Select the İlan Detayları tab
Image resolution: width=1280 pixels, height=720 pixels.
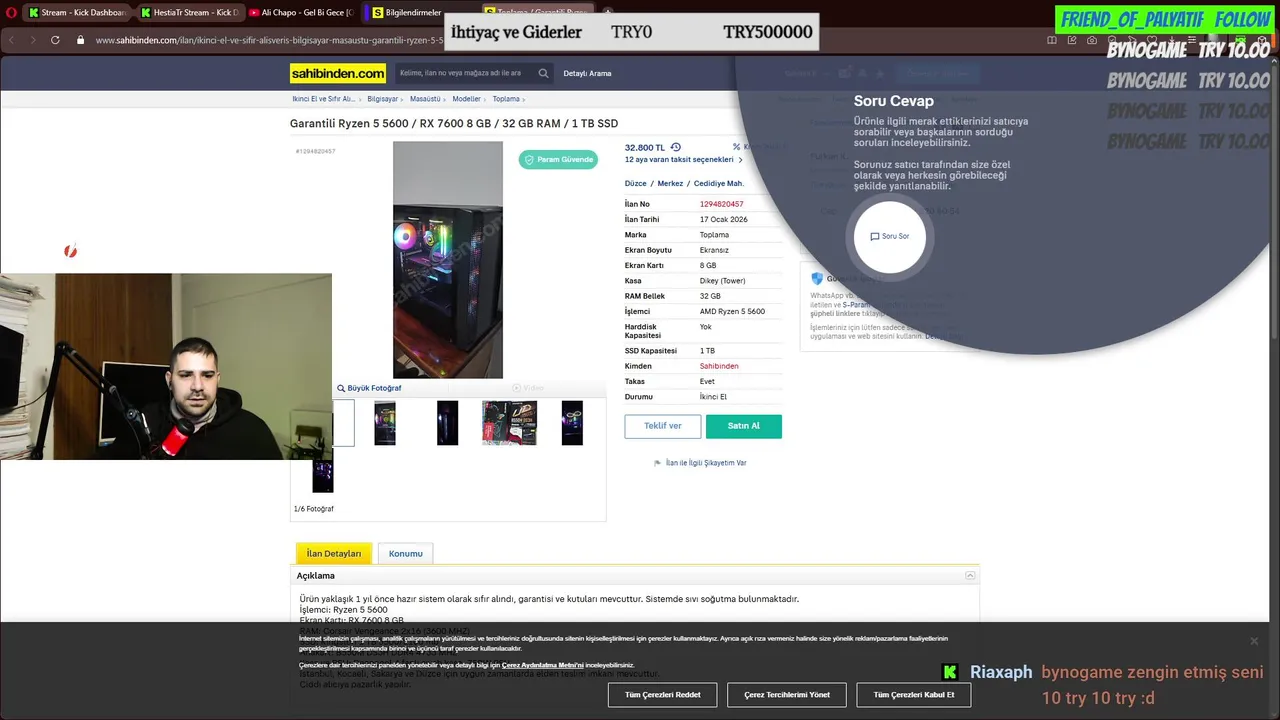point(334,554)
